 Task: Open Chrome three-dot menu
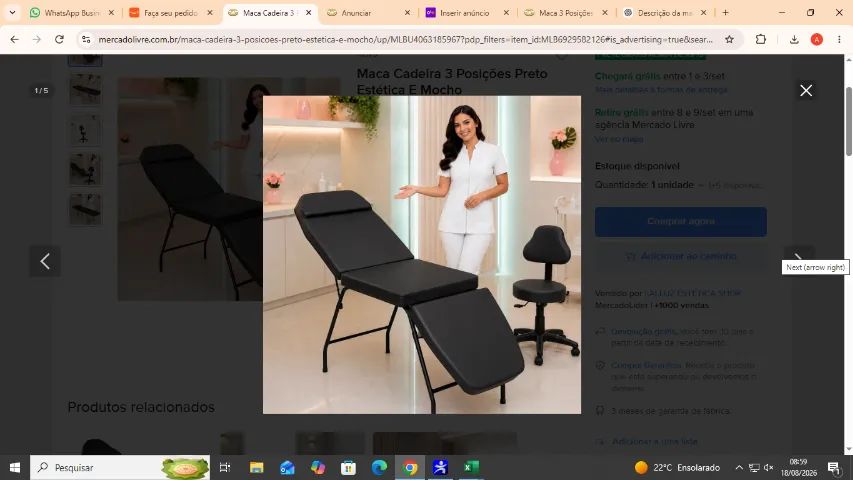click(839, 39)
